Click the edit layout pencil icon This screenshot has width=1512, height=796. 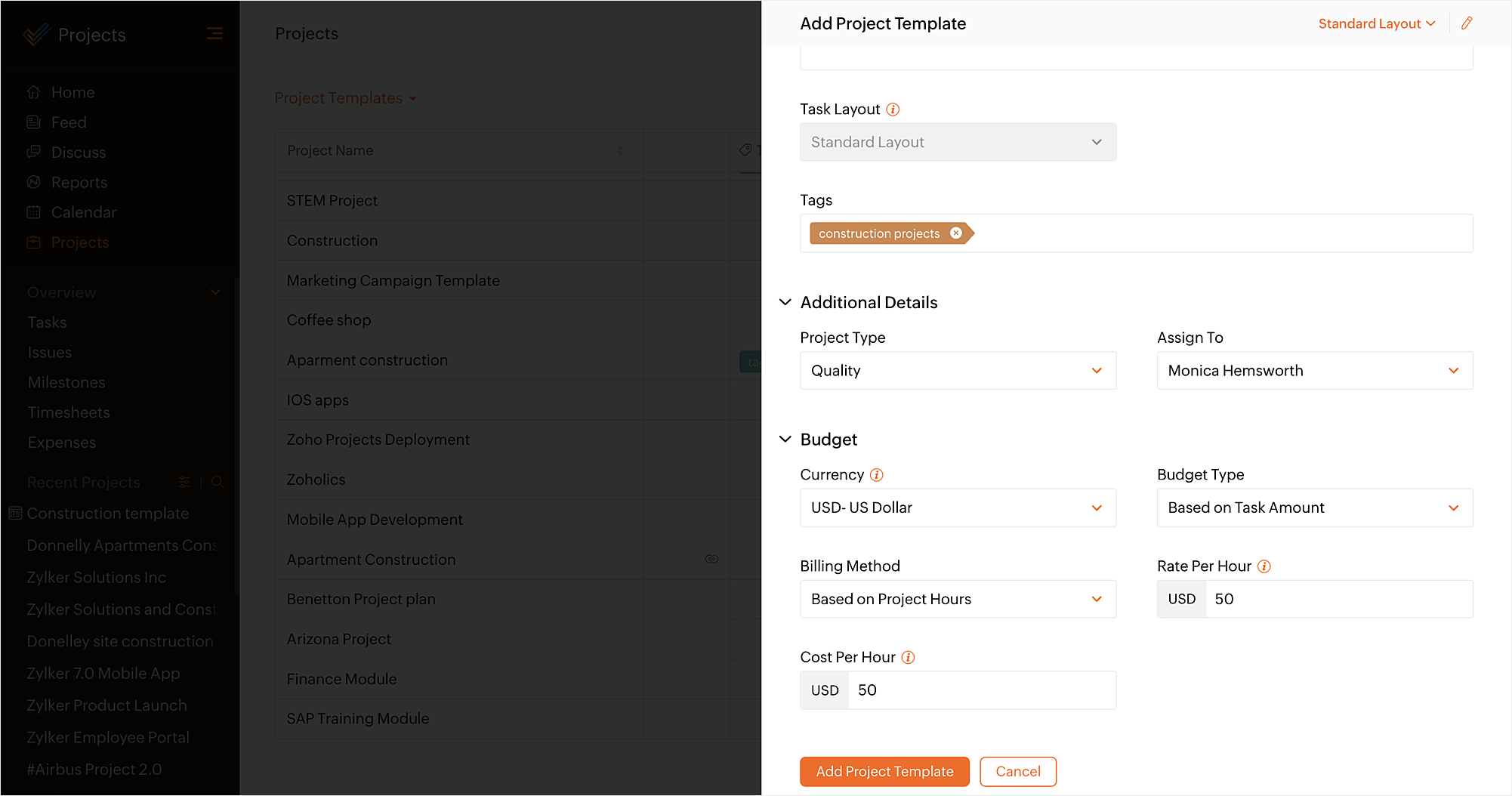coord(1467,23)
